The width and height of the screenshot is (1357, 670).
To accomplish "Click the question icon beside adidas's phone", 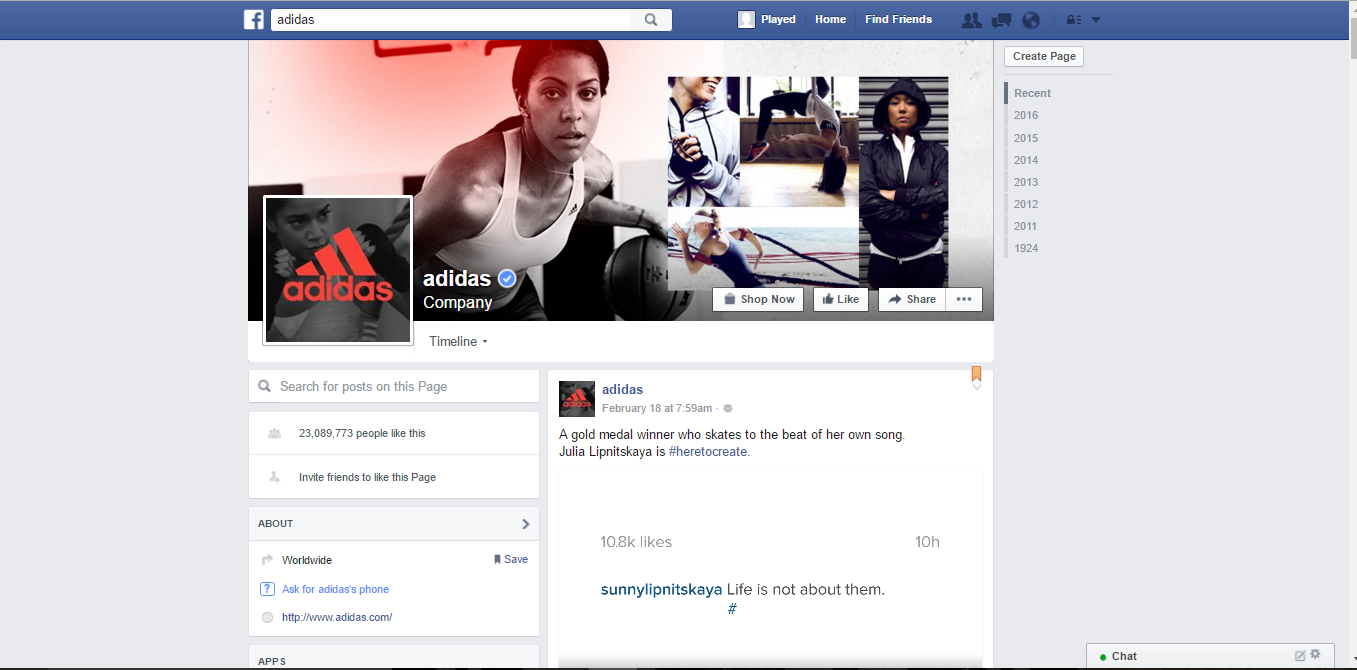I will point(268,589).
